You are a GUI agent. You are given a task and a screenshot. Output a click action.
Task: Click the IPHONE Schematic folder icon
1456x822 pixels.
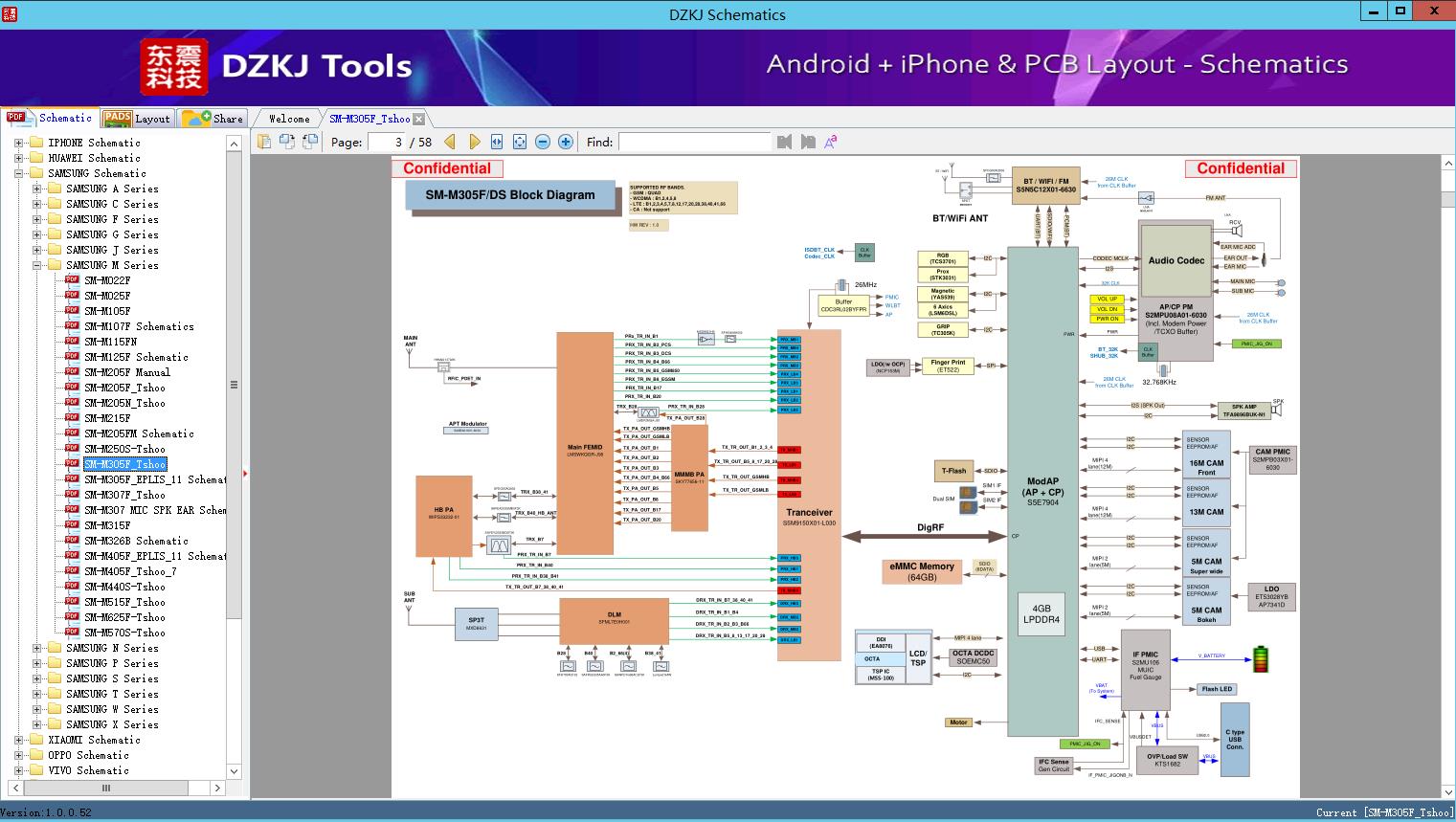(x=36, y=143)
